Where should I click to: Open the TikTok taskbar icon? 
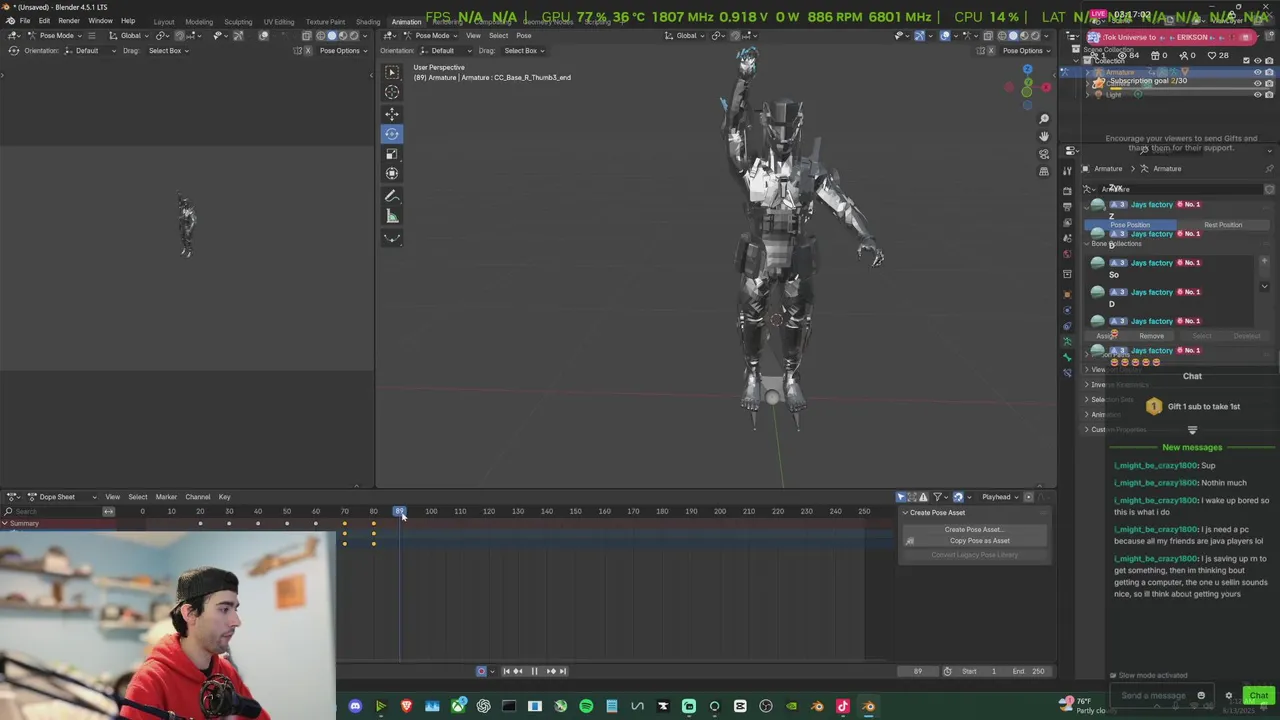coord(842,707)
